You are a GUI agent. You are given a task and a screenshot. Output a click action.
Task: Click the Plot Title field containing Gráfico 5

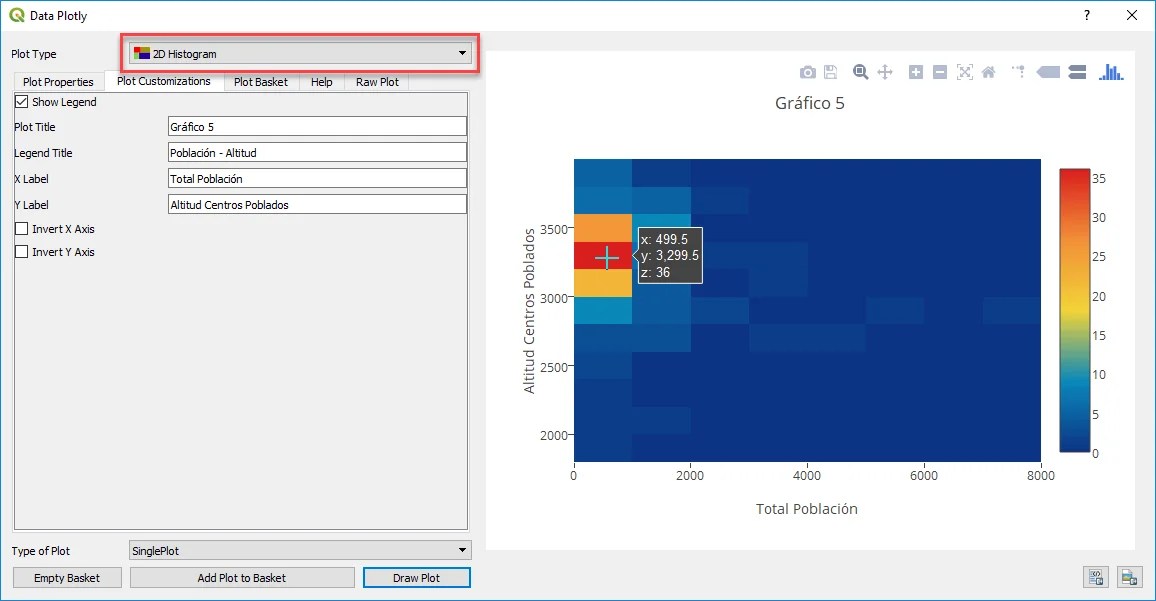tap(317, 126)
